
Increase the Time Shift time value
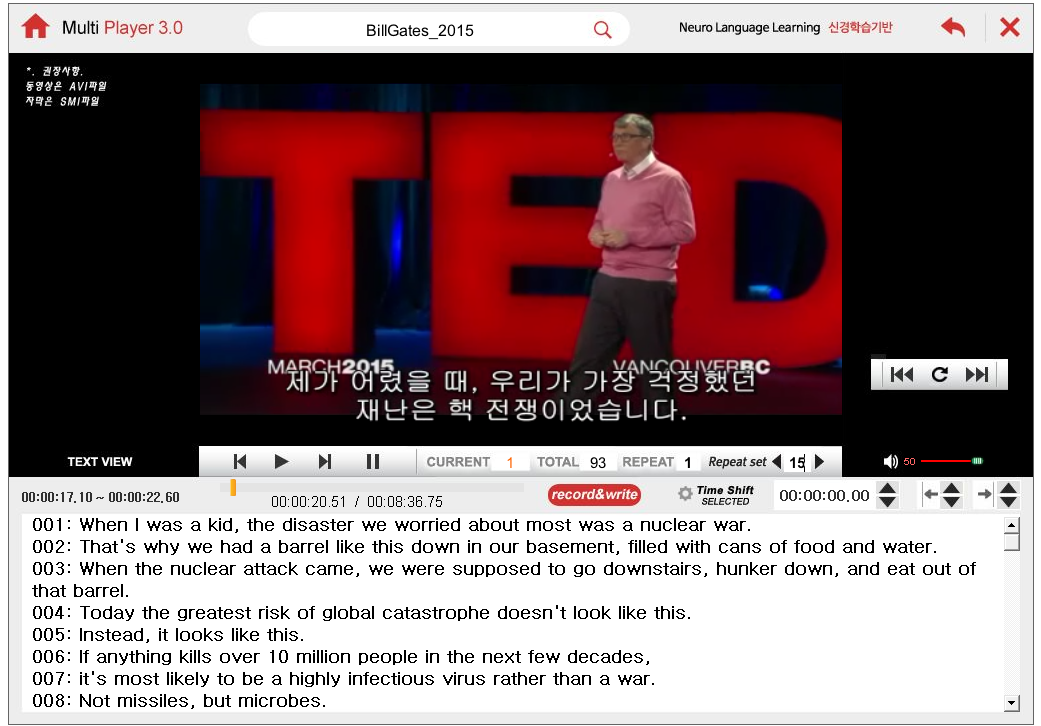(x=886, y=488)
